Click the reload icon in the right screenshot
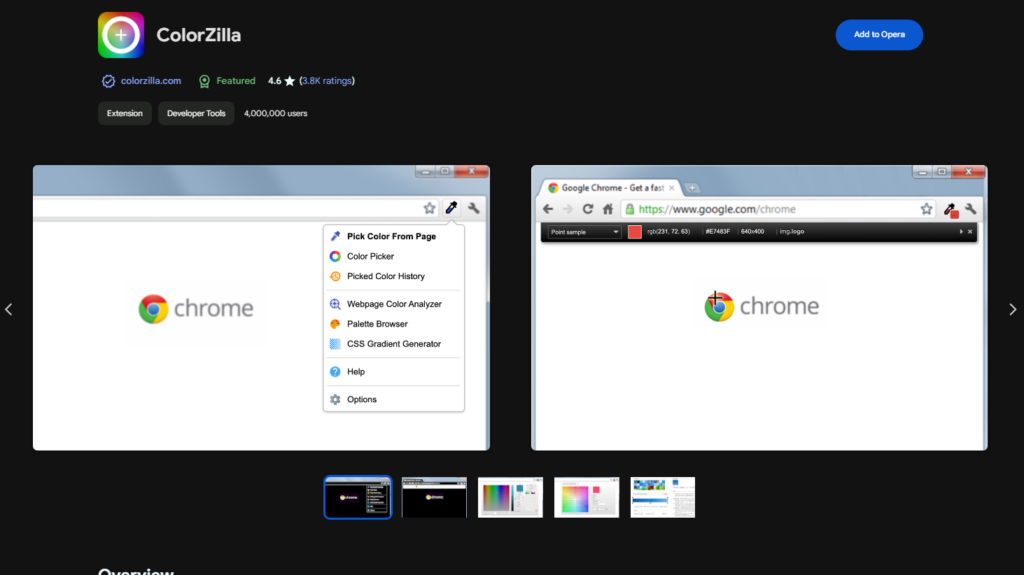 [588, 209]
